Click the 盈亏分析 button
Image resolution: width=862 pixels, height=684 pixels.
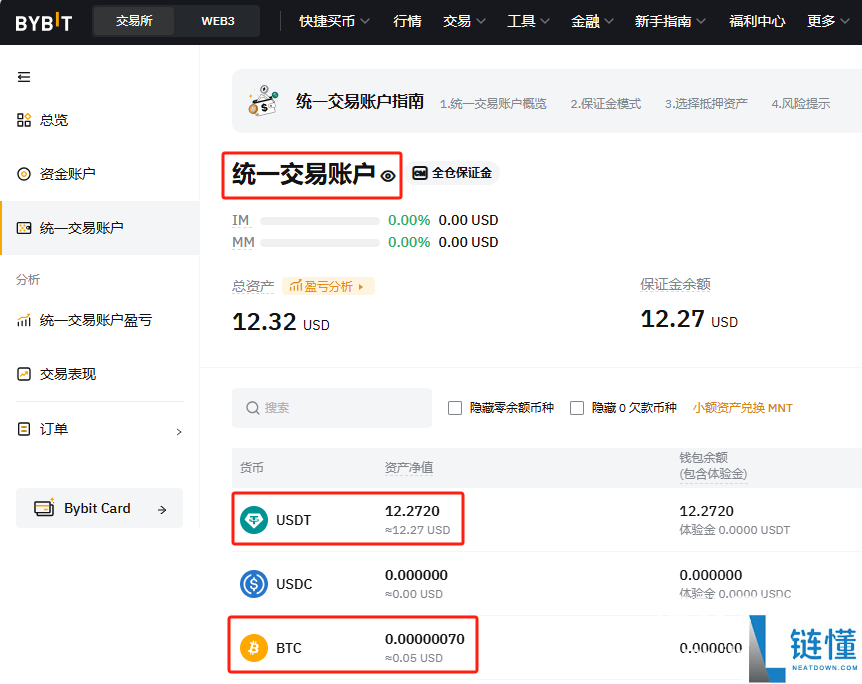click(x=328, y=286)
